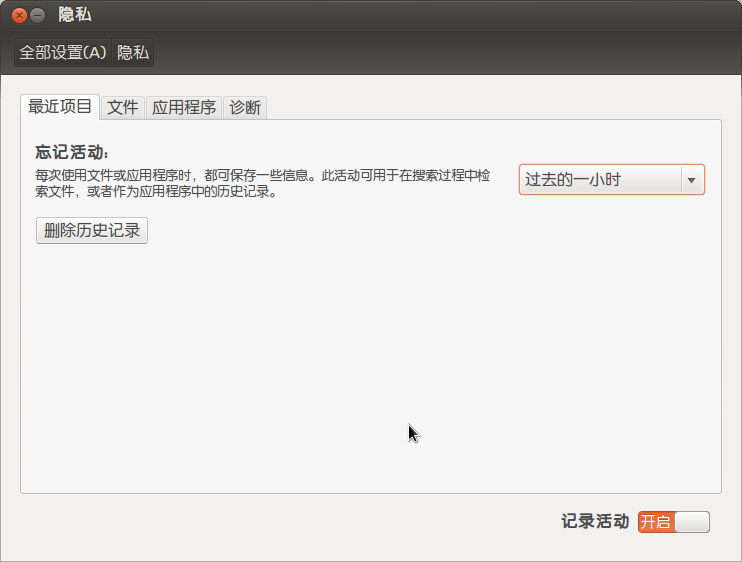The height and width of the screenshot is (562, 742).
Task: Toggle the 记录活动 switch off
Action: click(673, 522)
